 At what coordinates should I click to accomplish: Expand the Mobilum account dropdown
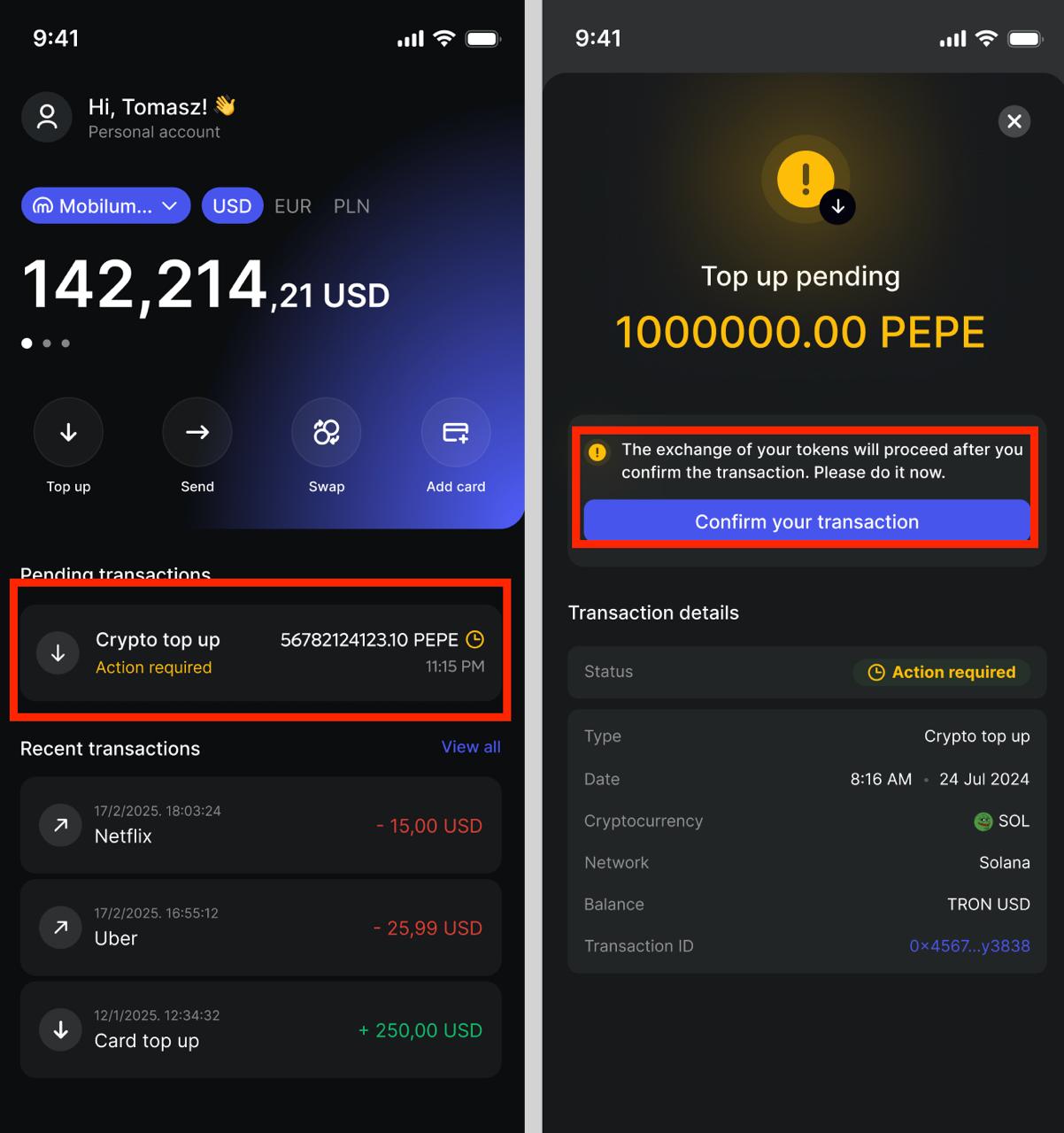[106, 206]
